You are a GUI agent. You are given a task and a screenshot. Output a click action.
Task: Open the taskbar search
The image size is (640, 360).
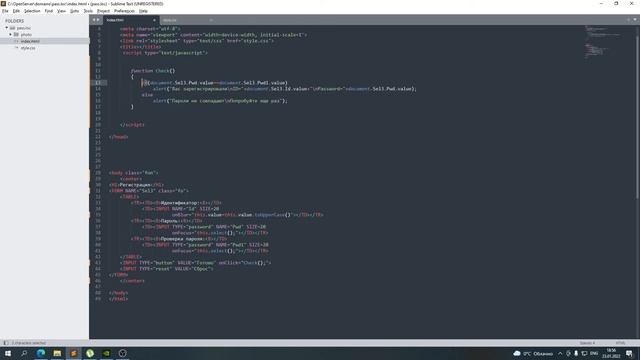click(24, 353)
